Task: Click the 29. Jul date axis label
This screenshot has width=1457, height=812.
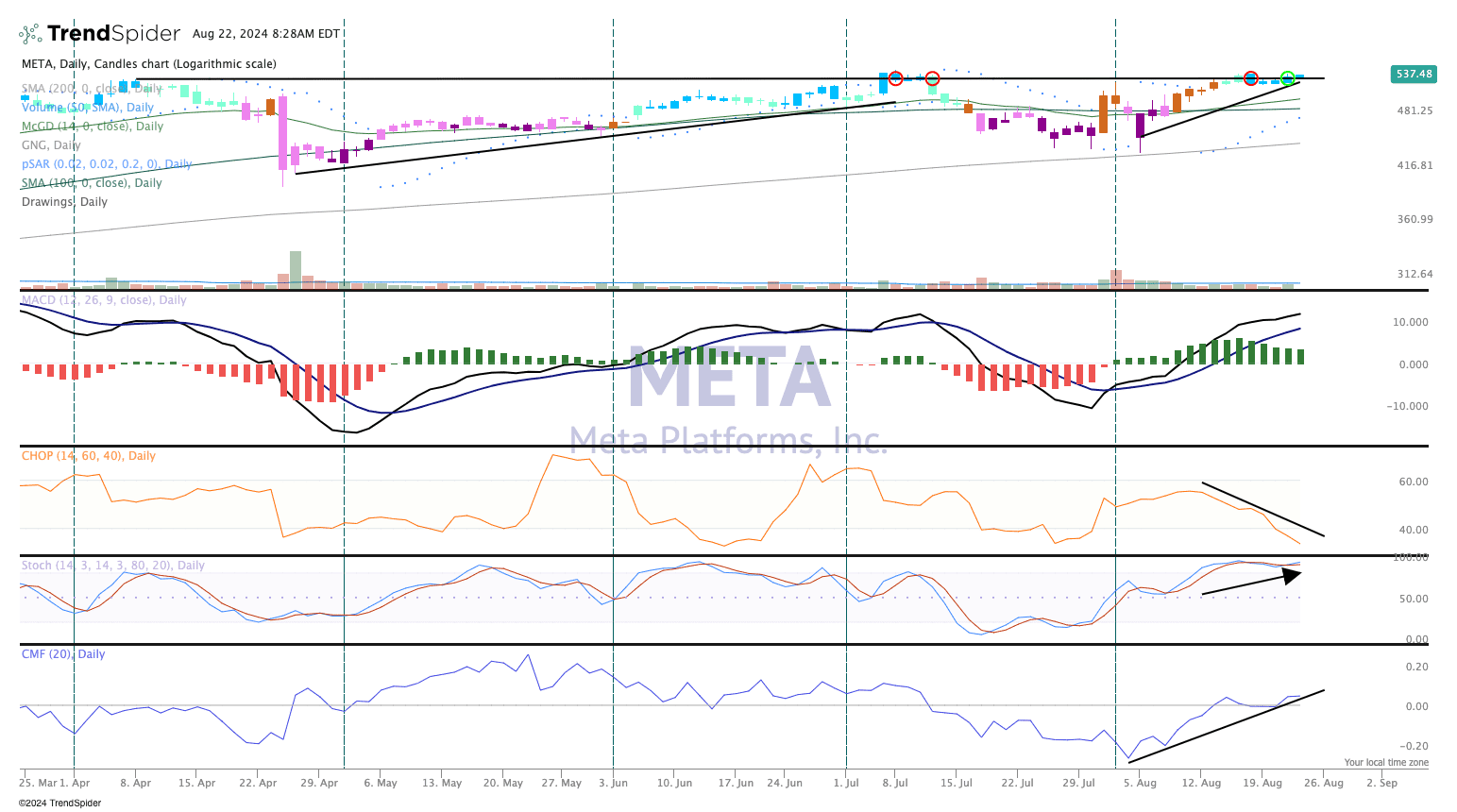Action: click(x=1079, y=783)
